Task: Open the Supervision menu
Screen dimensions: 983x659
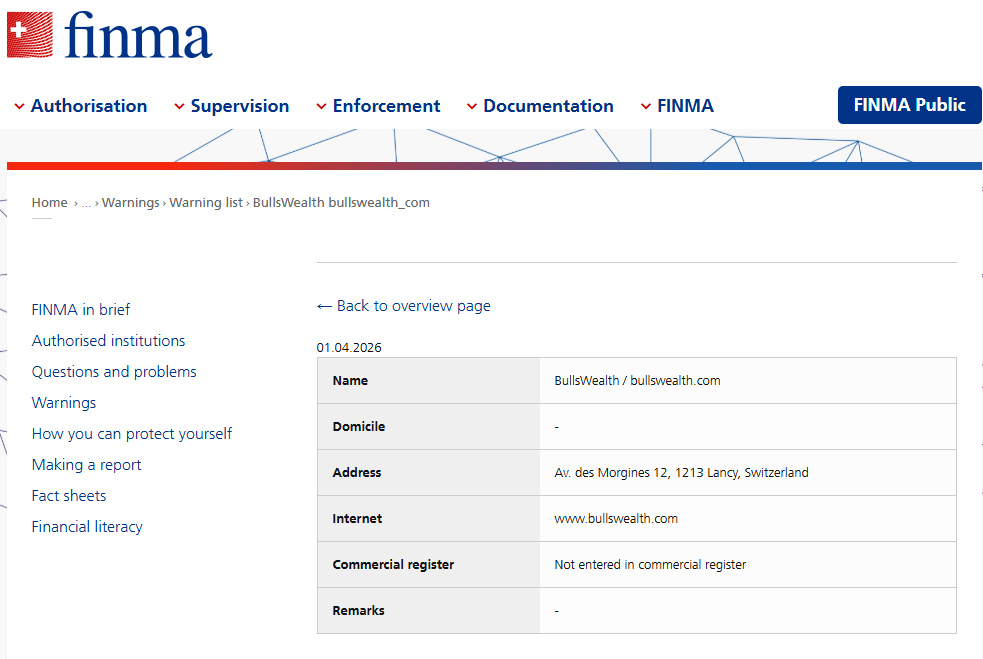Action: [x=239, y=106]
